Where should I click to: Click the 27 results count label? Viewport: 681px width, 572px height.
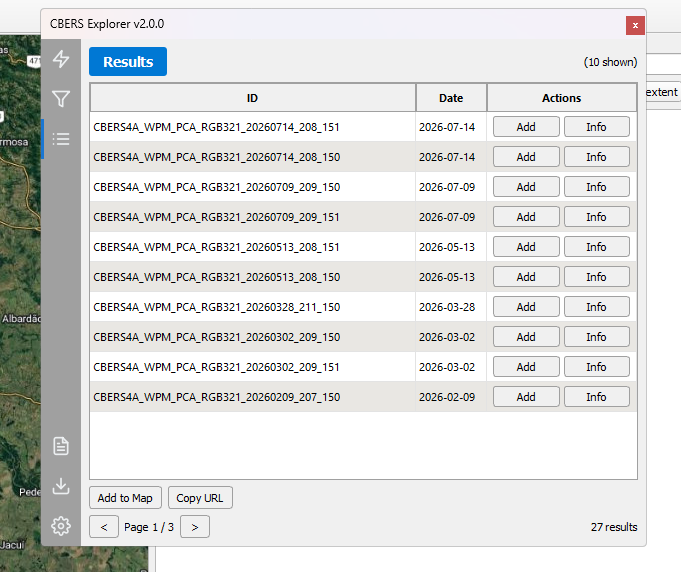[614, 527]
